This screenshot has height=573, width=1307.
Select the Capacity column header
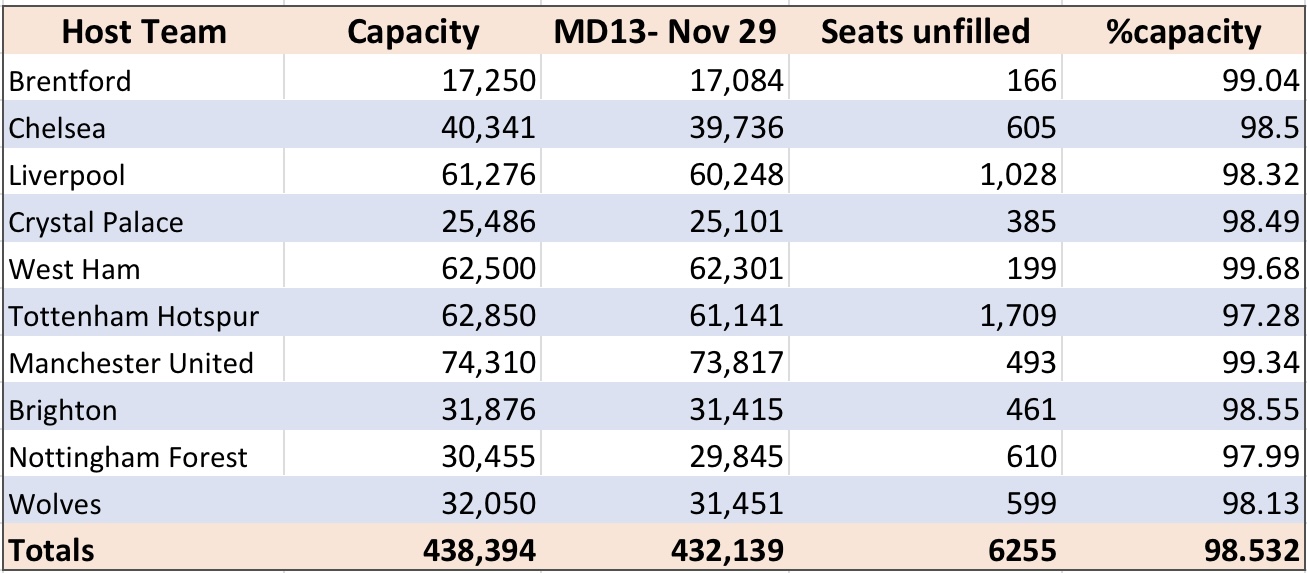[x=412, y=31]
